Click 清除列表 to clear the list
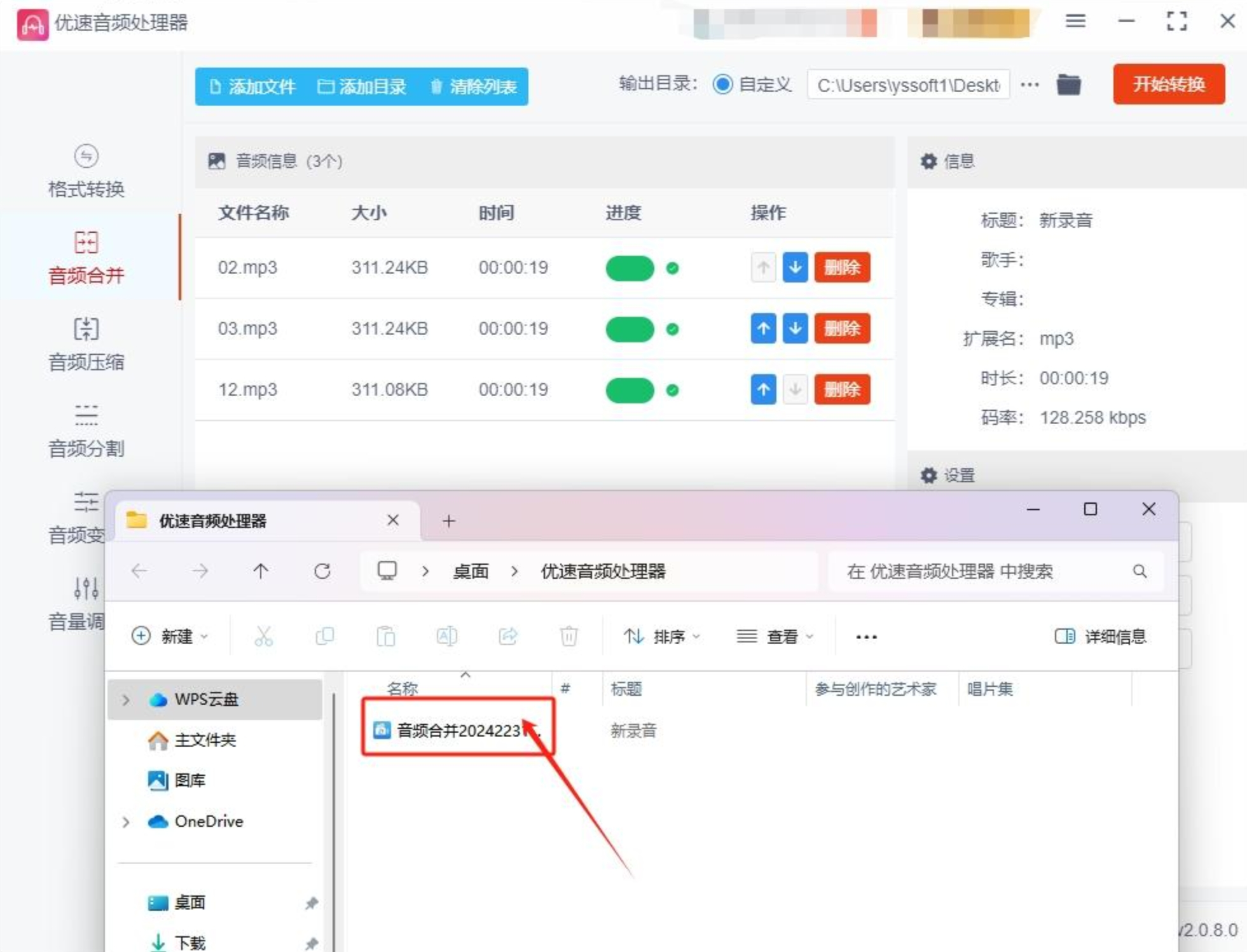1247x952 pixels. tap(473, 86)
